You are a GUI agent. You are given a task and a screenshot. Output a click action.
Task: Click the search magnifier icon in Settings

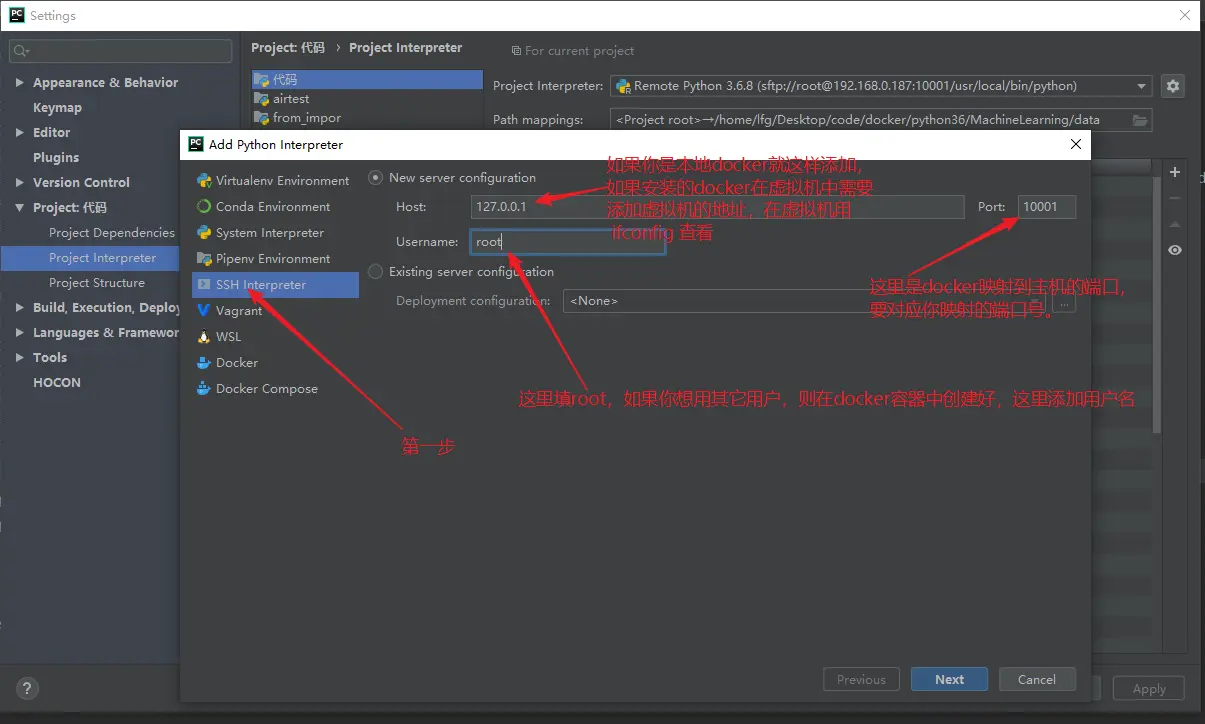[x=21, y=50]
